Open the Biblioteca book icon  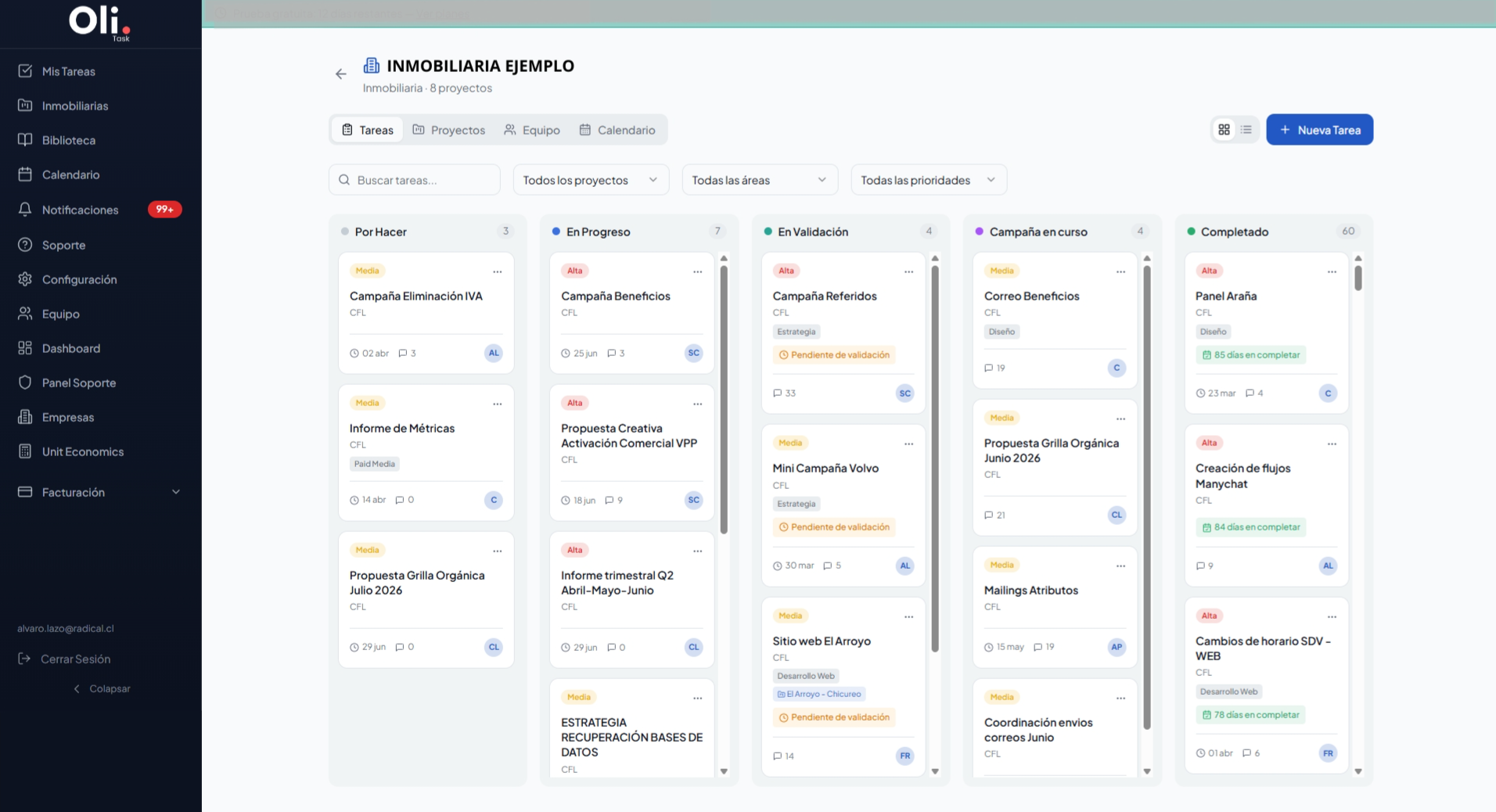click(x=25, y=140)
